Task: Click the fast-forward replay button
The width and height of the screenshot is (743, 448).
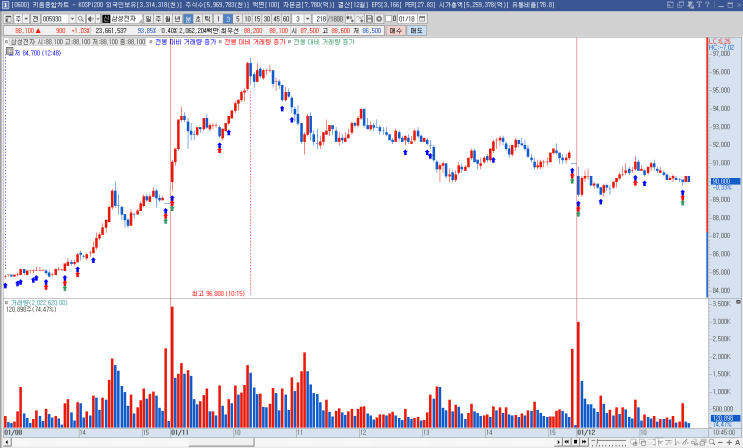Action: 584,442
